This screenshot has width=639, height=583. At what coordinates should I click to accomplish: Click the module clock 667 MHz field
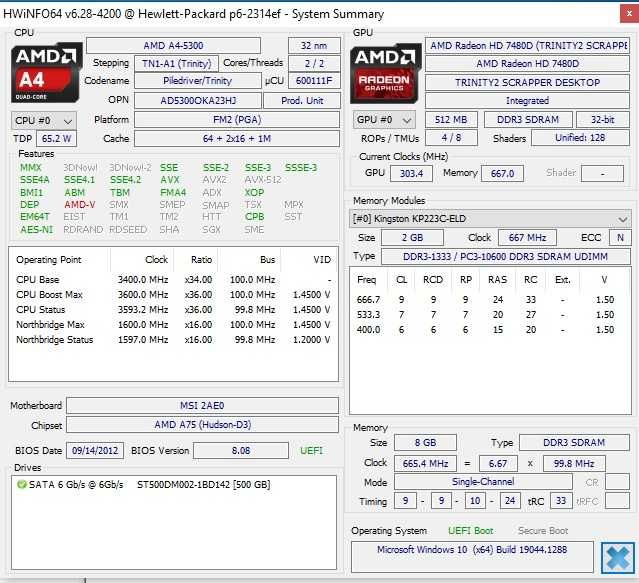527,238
